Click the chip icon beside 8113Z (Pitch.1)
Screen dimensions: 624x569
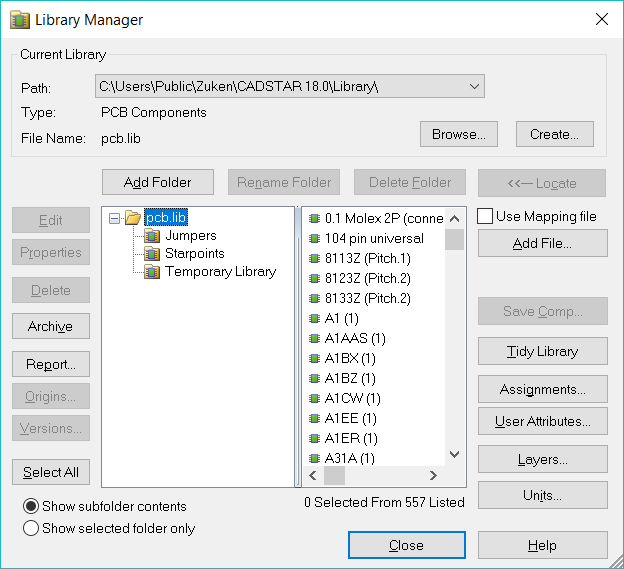coord(314,259)
